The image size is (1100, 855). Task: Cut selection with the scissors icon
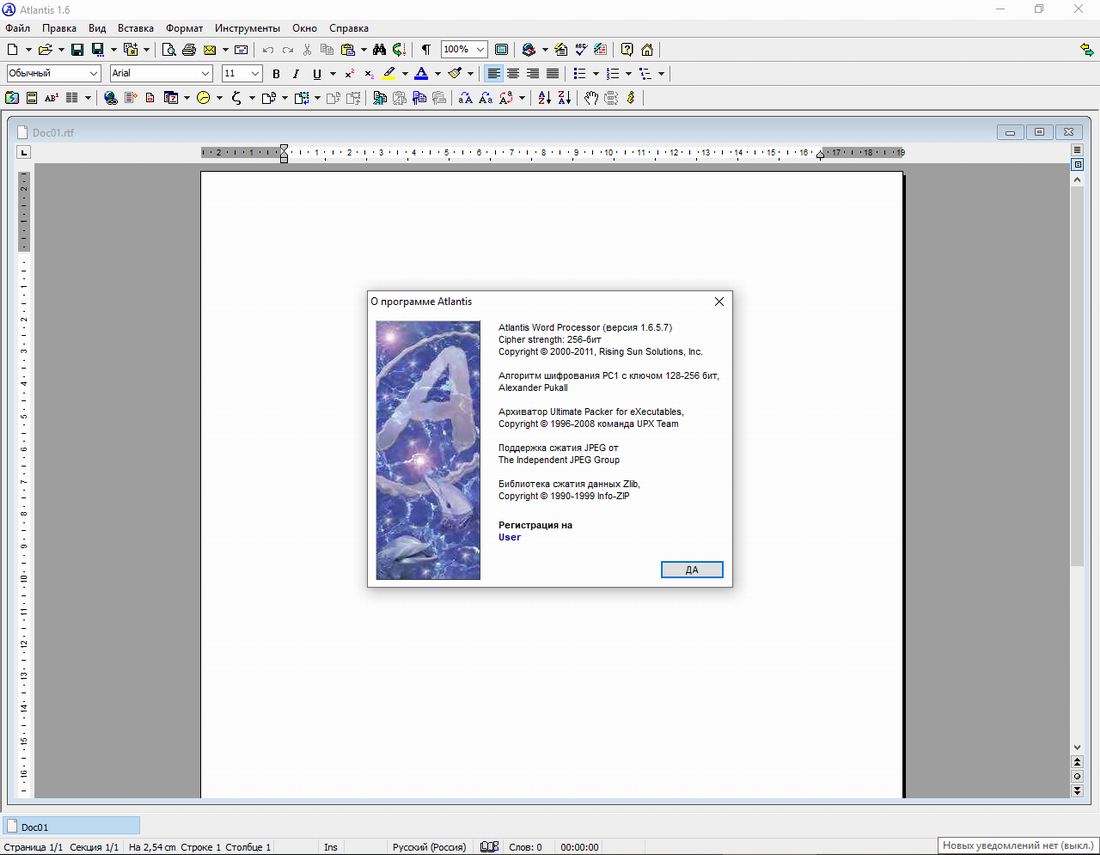pyautogui.click(x=307, y=50)
